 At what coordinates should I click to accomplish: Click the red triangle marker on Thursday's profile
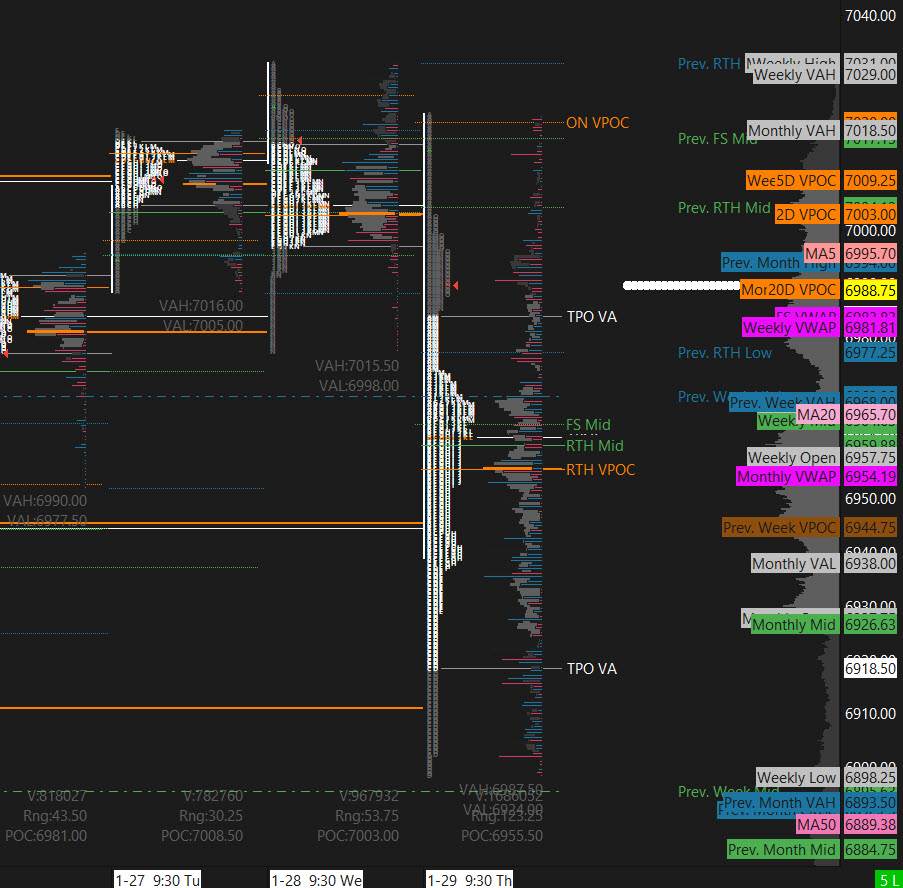pos(455,287)
